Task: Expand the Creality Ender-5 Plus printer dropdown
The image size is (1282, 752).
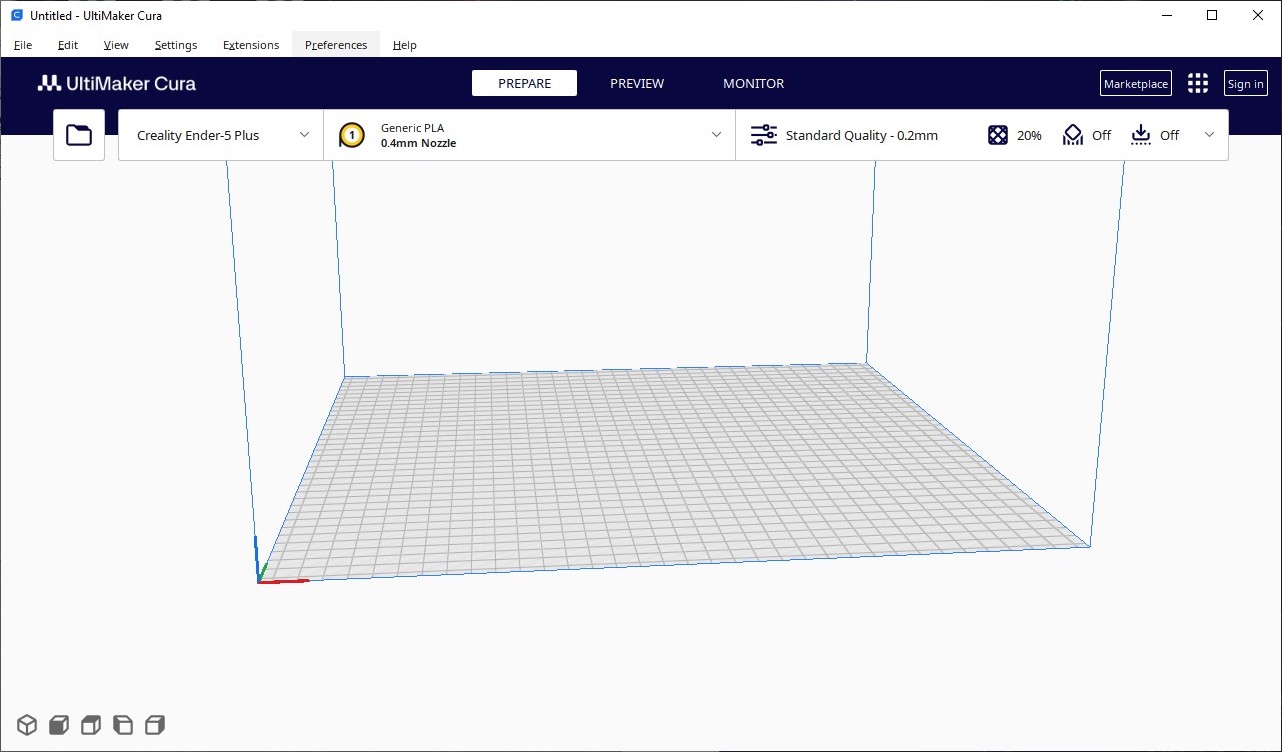Action: [x=304, y=135]
